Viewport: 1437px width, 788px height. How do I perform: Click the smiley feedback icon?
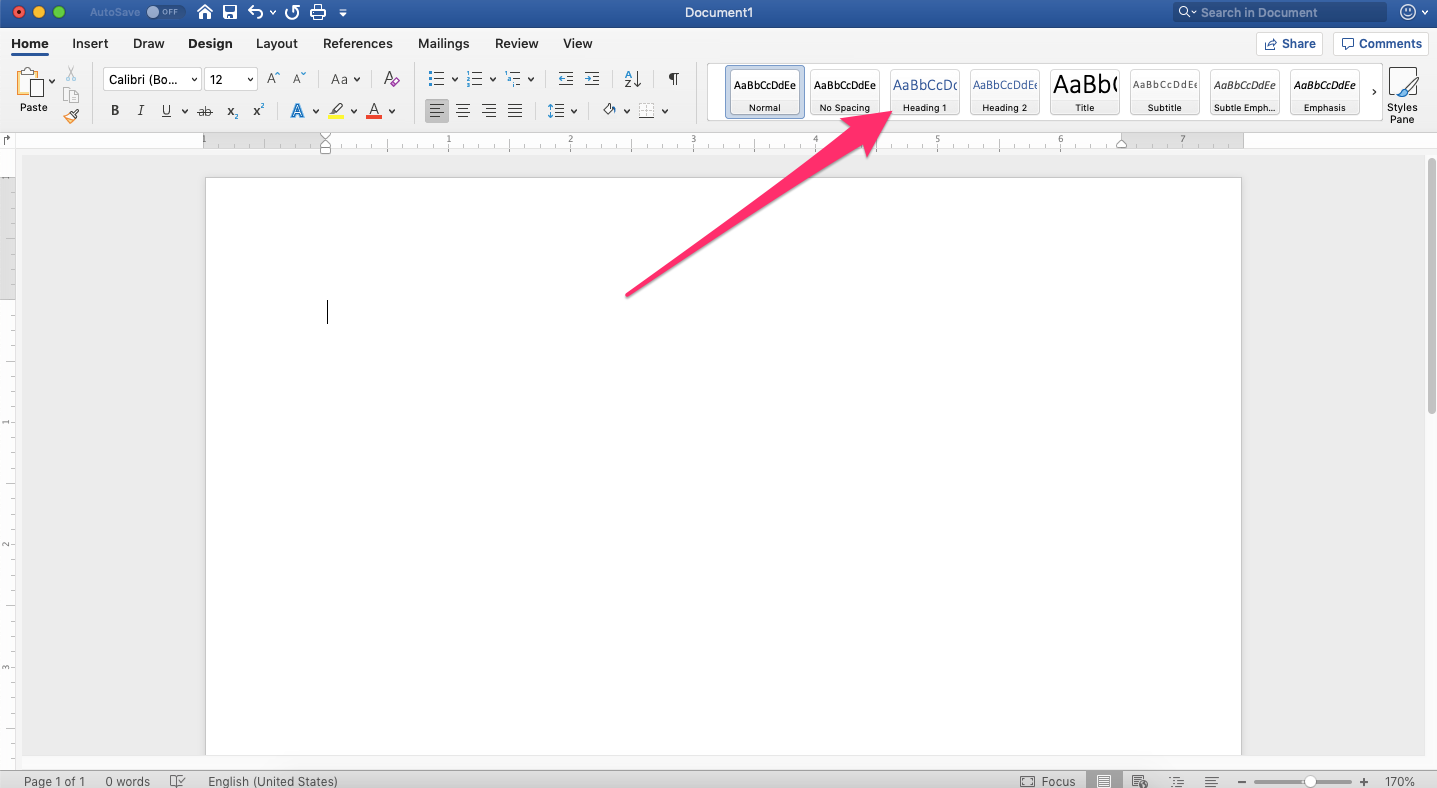click(x=1408, y=12)
